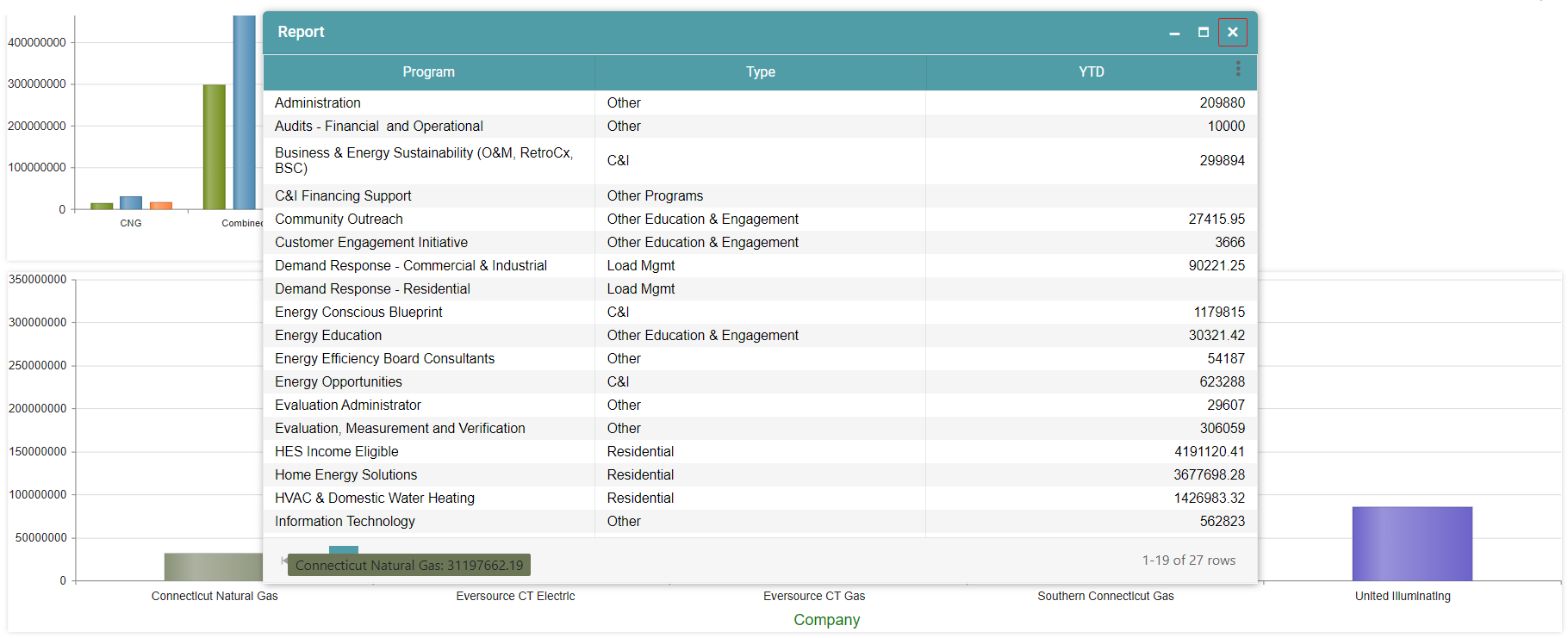
Task: Sort table by YTD column header
Action: pos(1091,72)
